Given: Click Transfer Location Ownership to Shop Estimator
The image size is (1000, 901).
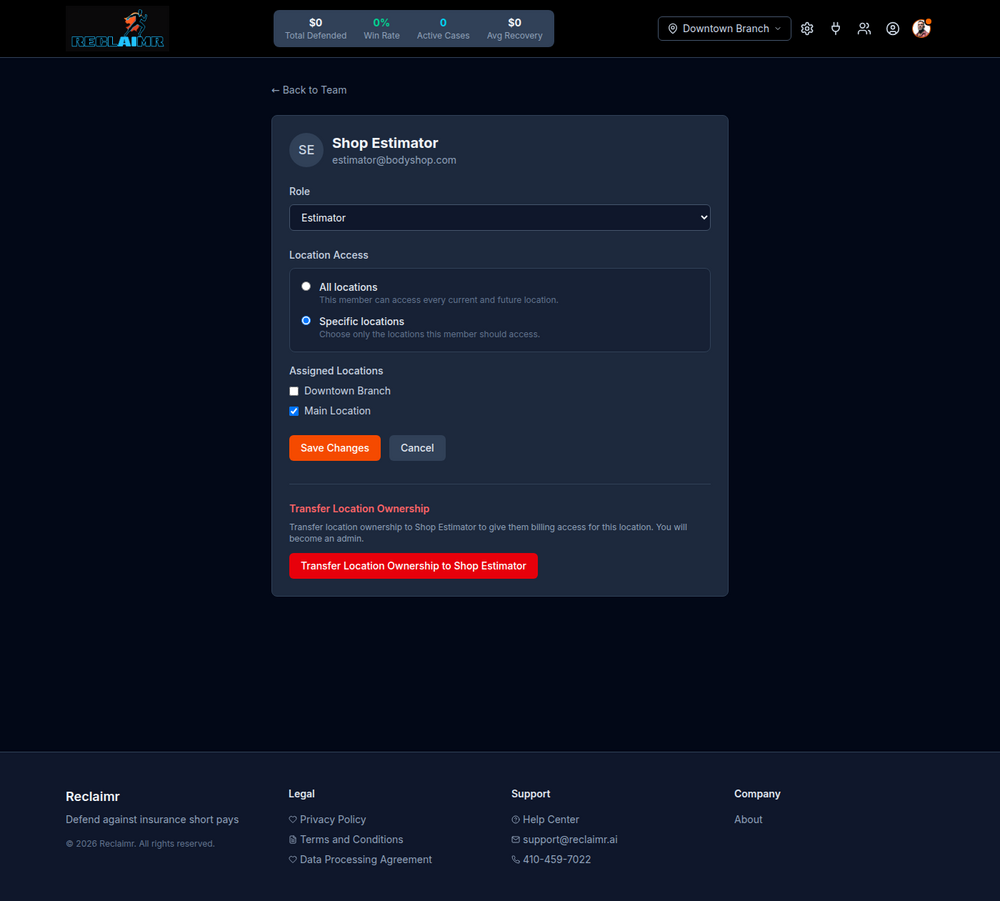Looking at the screenshot, I should tap(413, 566).
